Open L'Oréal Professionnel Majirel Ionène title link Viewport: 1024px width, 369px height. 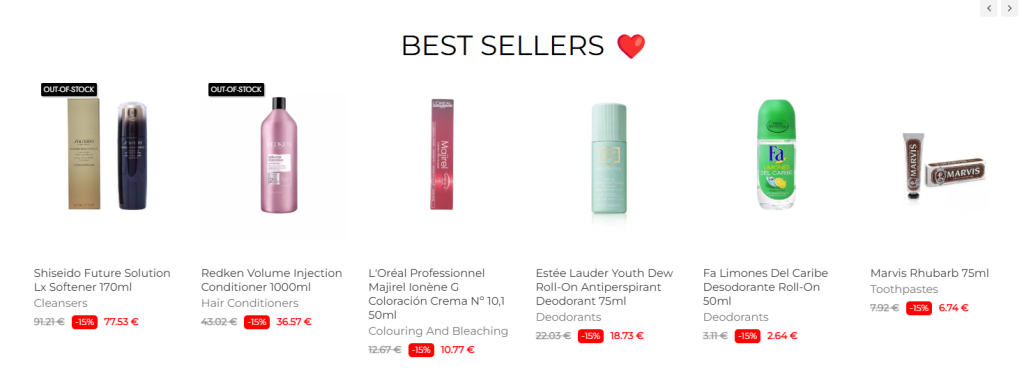tap(436, 294)
